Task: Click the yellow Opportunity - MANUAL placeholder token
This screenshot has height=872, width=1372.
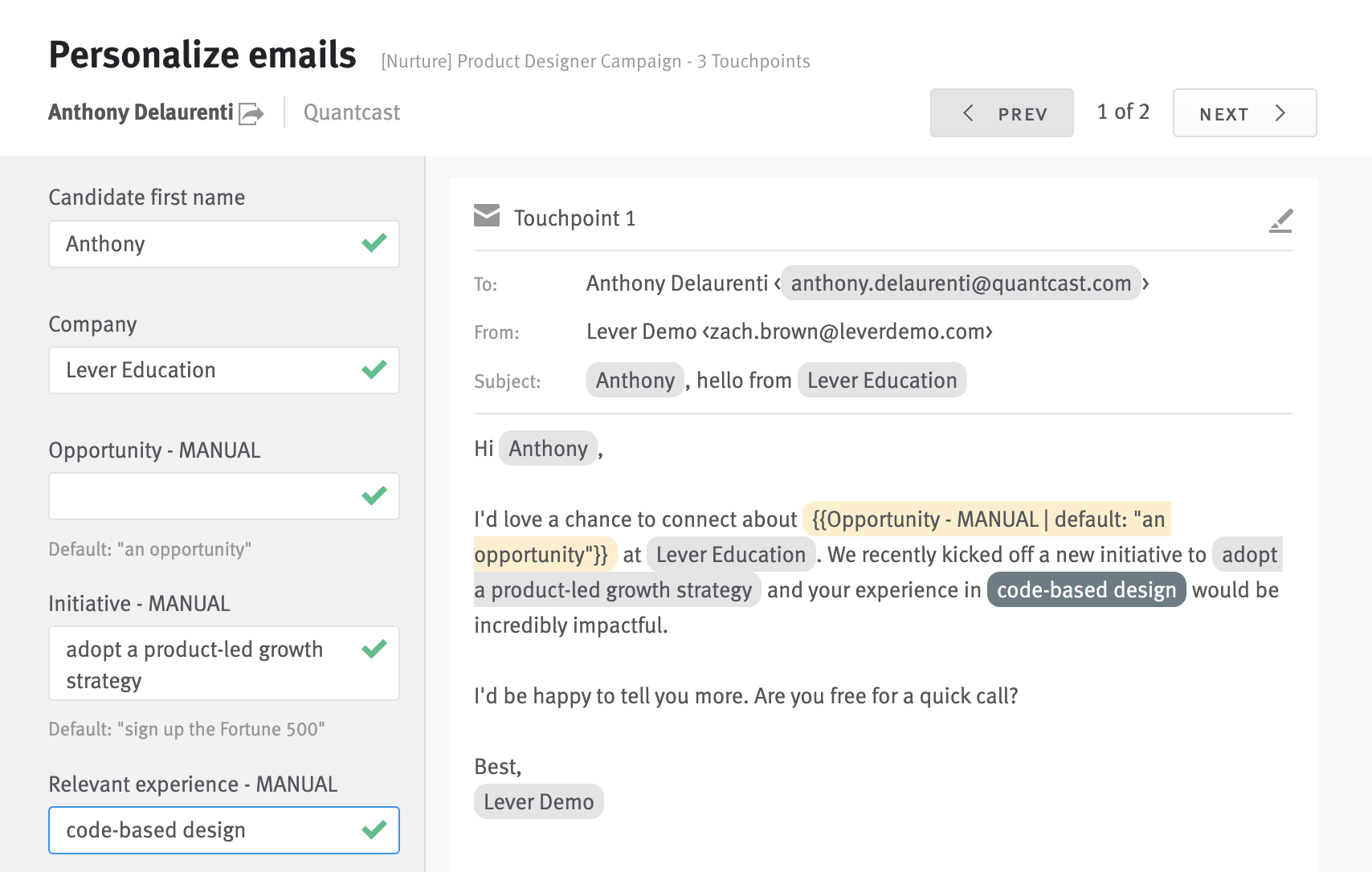Action: [986, 520]
